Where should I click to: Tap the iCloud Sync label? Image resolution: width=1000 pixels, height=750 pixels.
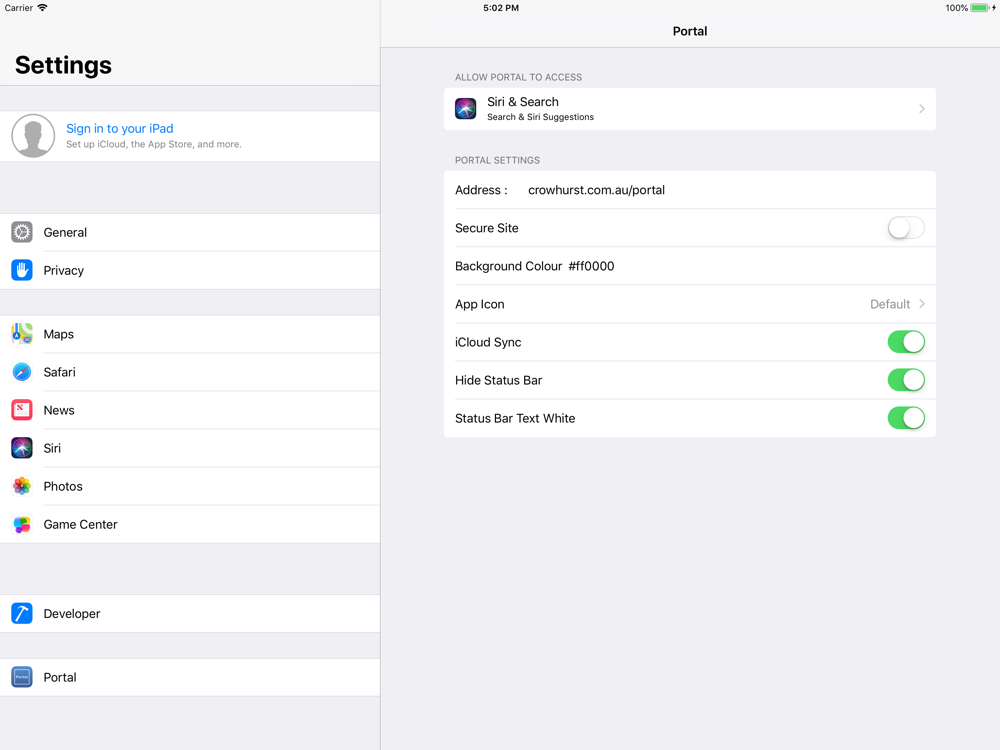pos(488,342)
